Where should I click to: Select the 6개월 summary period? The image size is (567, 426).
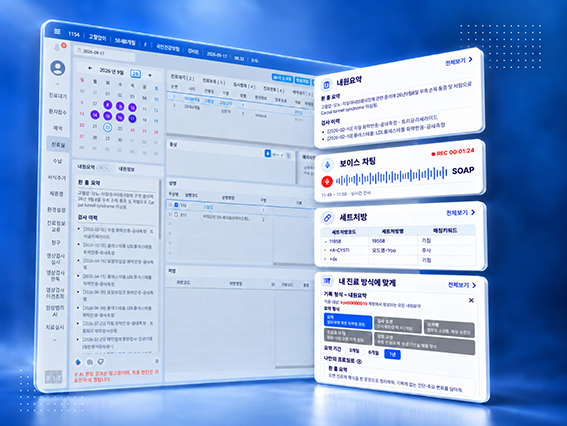[373, 353]
